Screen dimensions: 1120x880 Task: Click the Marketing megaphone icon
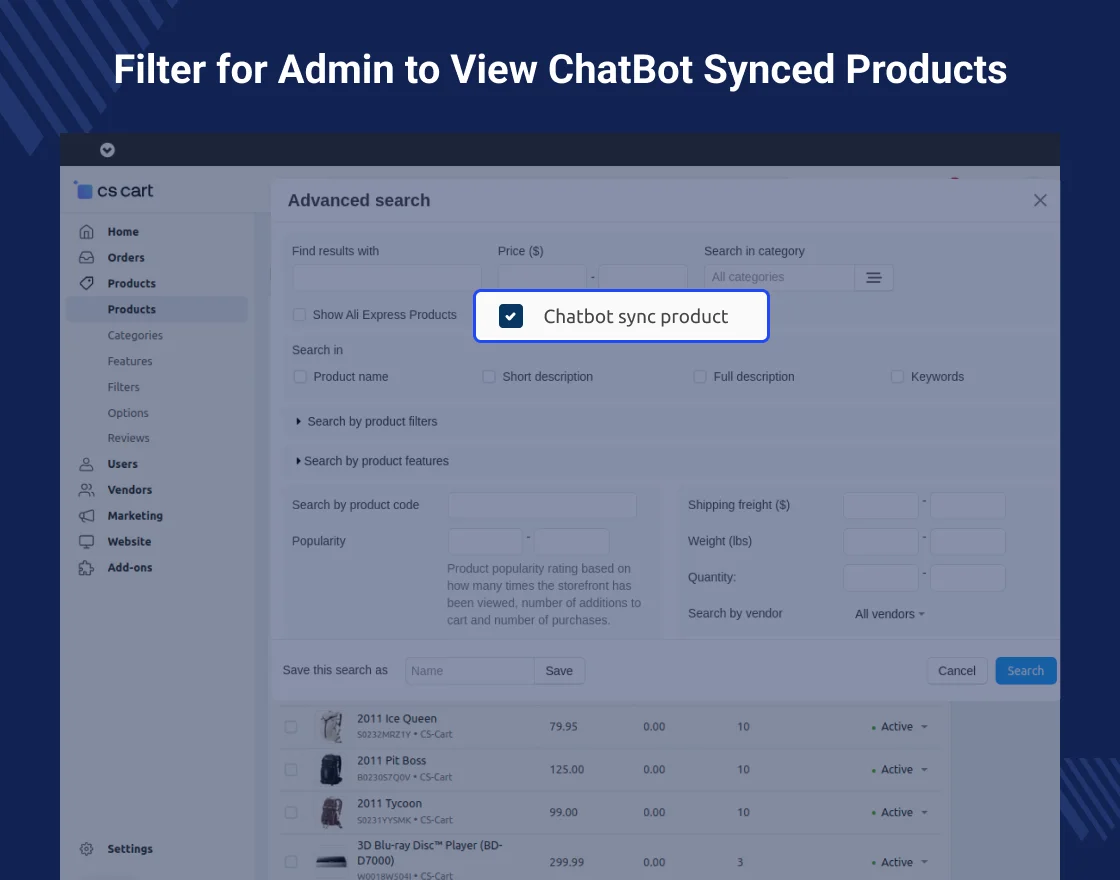point(87,516)
